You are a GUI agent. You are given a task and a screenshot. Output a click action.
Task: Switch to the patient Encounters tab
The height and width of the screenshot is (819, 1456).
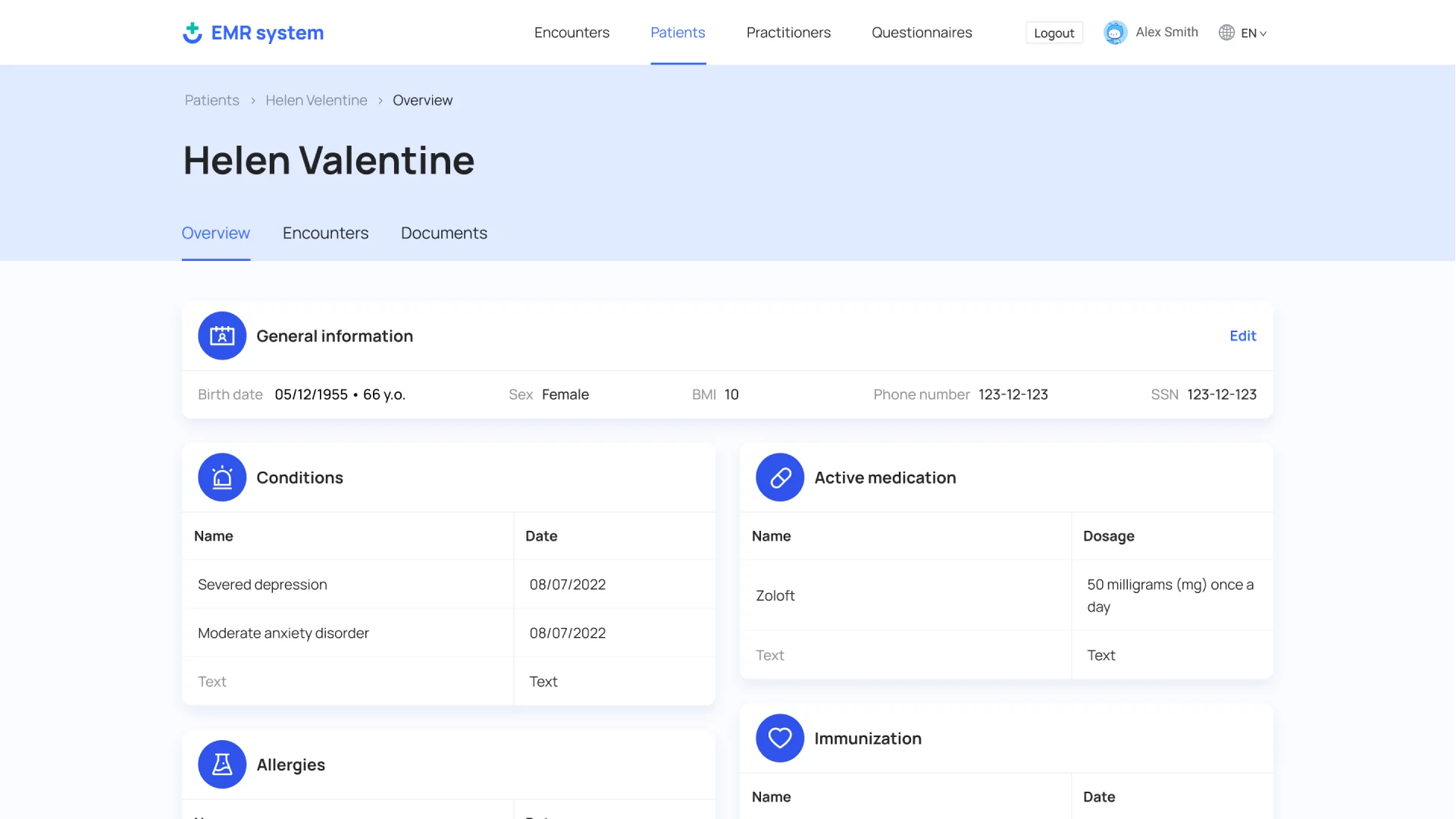pos(326,234)
